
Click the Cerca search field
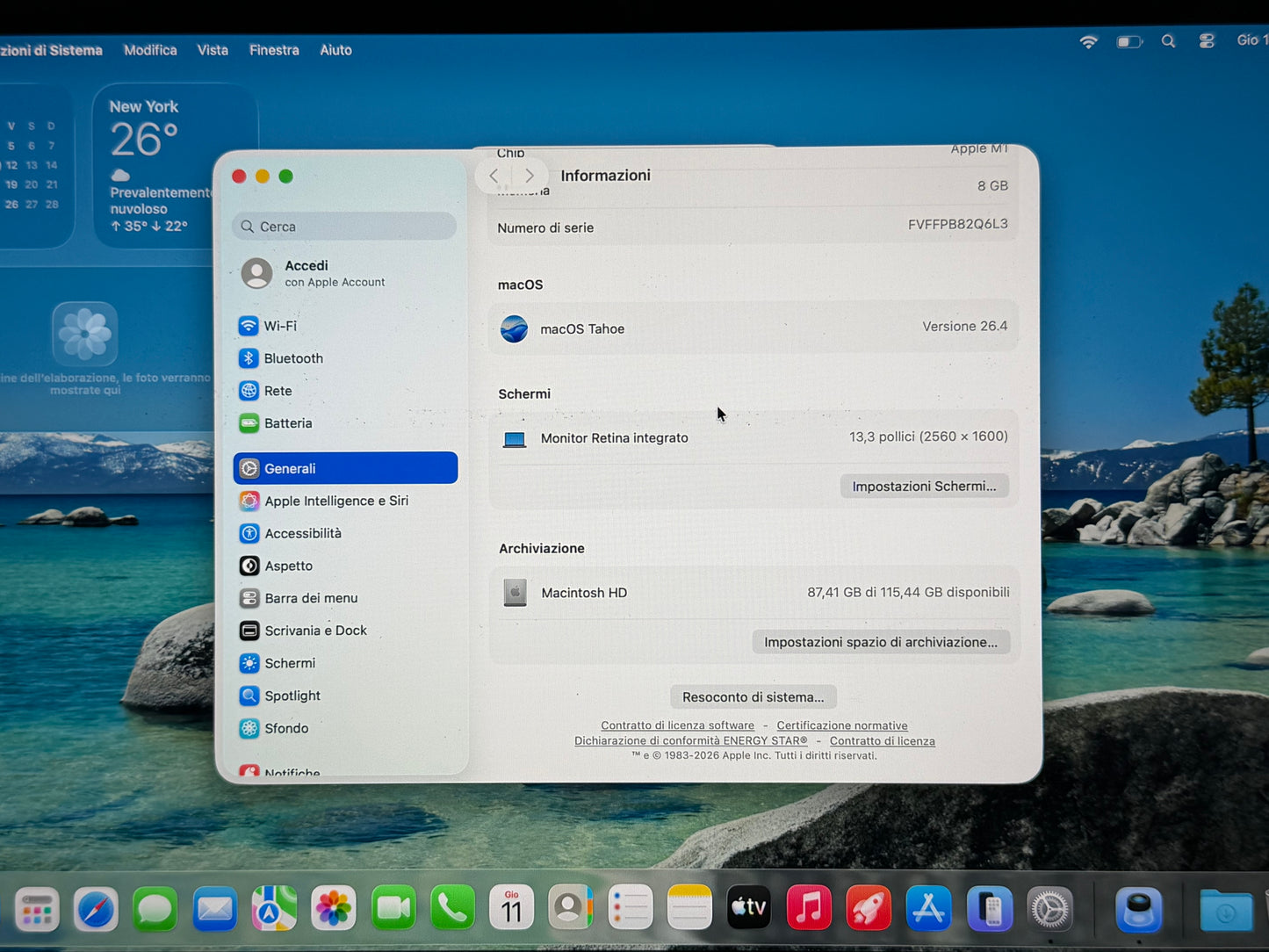tap(345, 227)
